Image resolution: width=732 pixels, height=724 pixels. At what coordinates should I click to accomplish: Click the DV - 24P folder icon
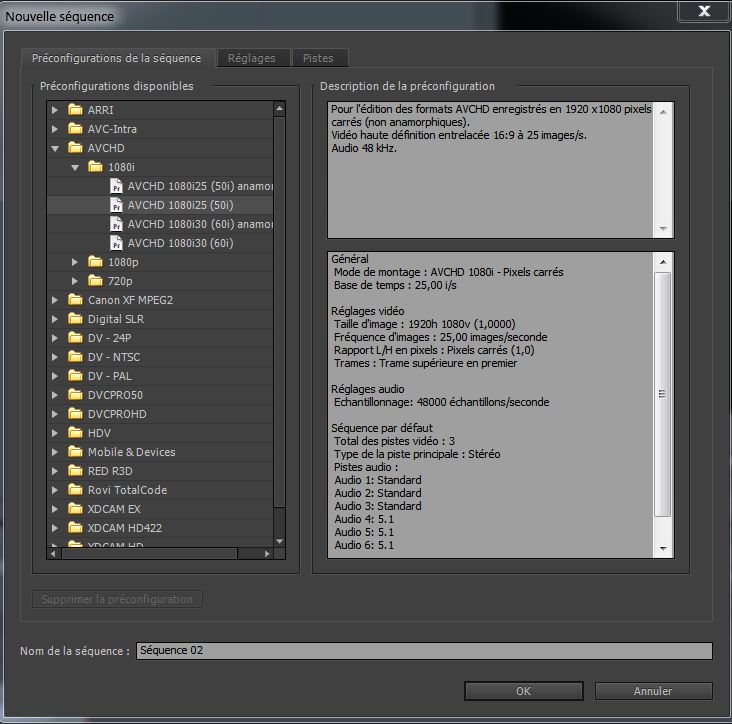(x=75, y=337)
